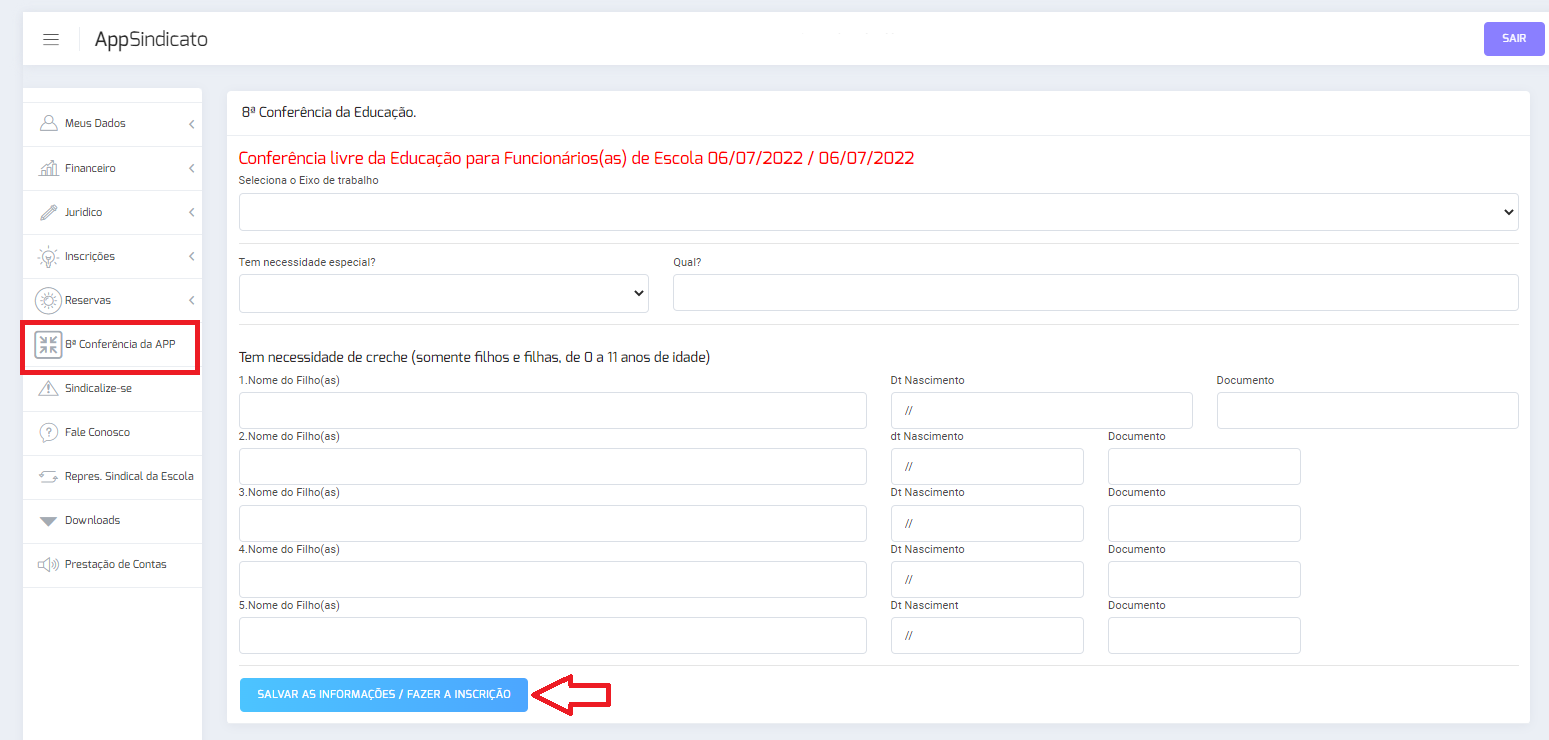
Task: Focus the 1.Nome do Filho(as) field
Action: coord(552,410)
